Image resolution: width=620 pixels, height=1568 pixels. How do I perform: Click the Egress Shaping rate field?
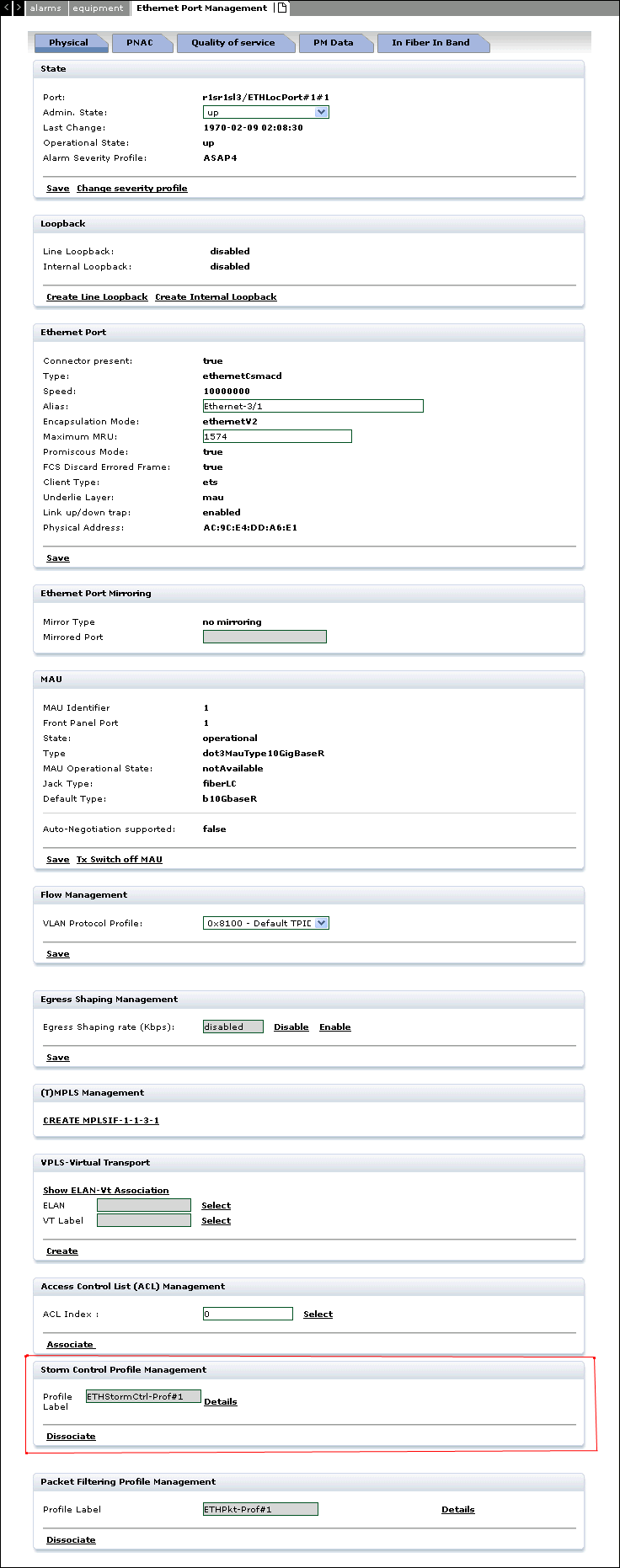tap(233, 1027)
